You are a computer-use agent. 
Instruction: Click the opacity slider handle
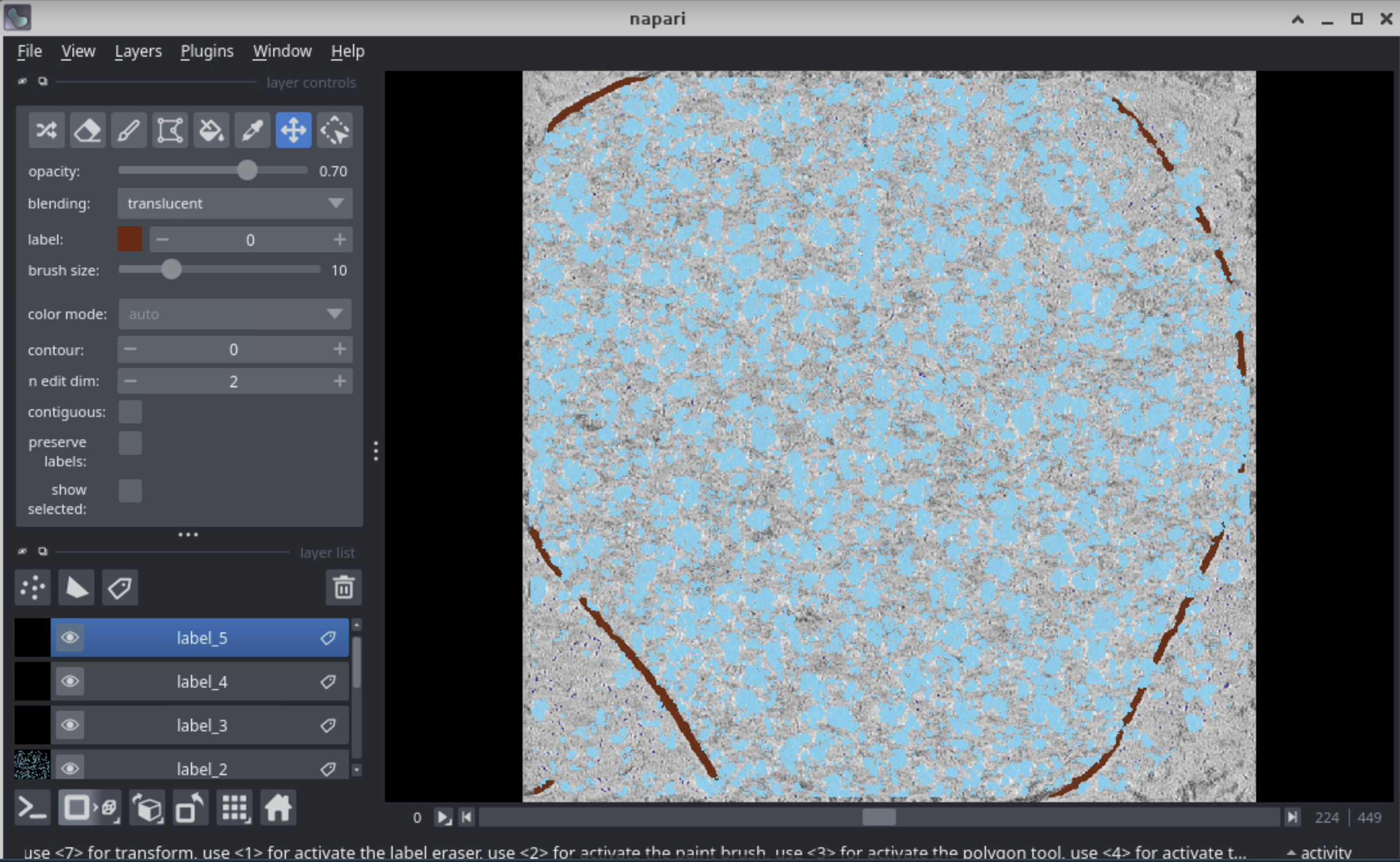pyautogui.click(x=248, y=170)
